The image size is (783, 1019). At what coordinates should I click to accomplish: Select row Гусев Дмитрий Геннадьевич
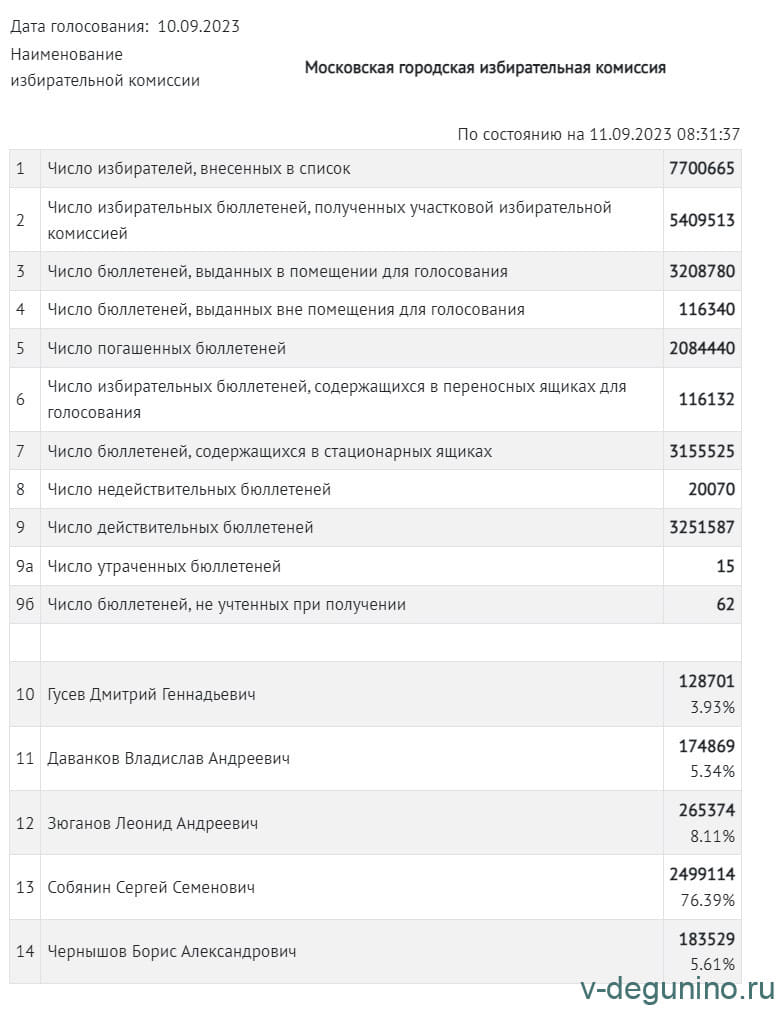tap(151, 694)
